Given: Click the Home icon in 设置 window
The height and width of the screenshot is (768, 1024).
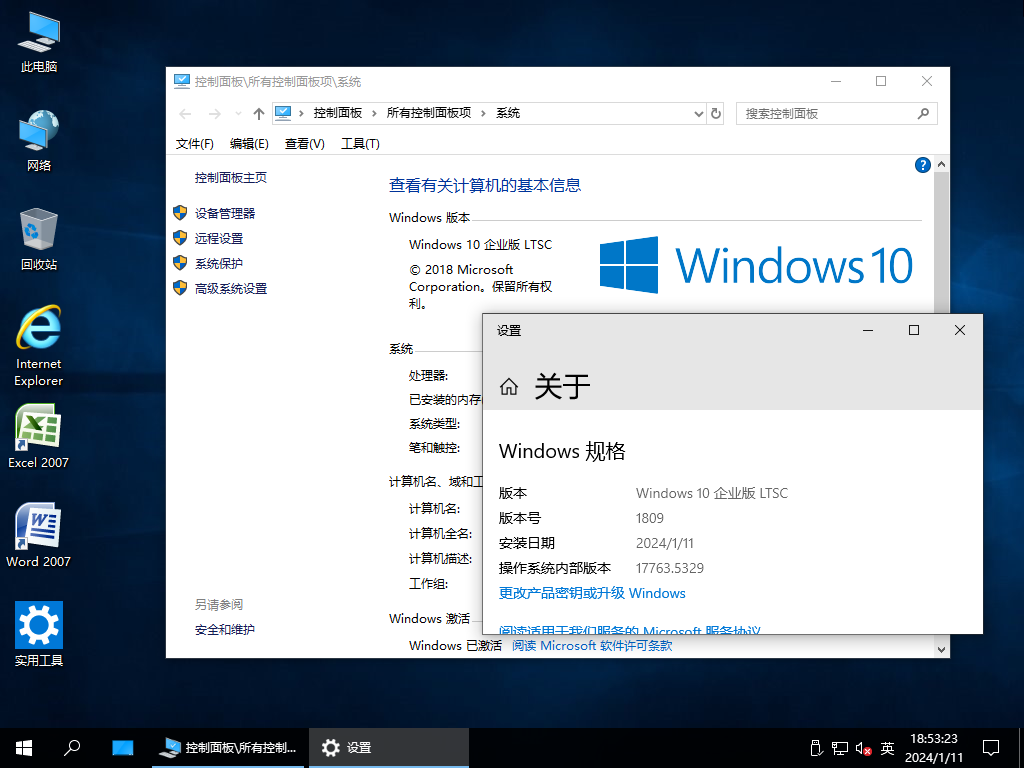Looking at the screenshot, I should coord(509,387).
